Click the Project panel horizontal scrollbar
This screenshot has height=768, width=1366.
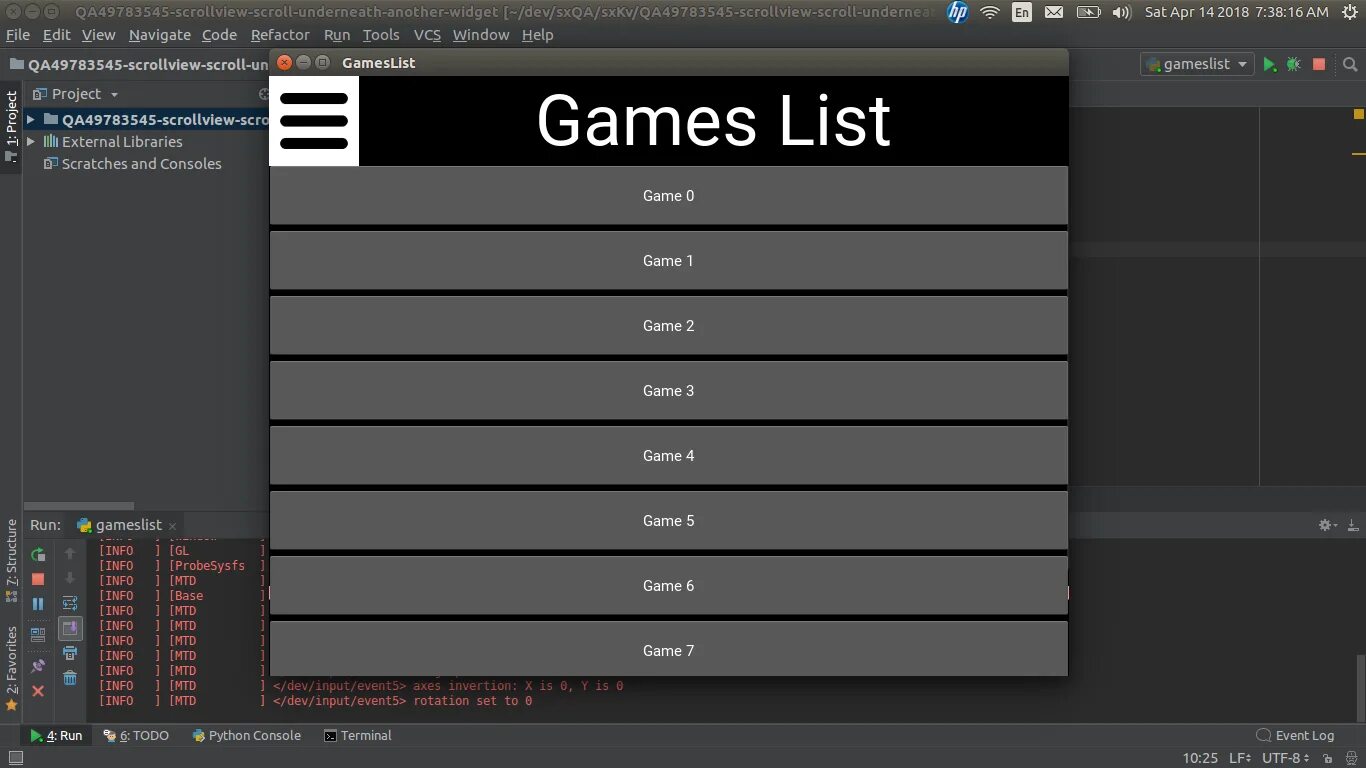pyautogui.click(x=78, y=506)
